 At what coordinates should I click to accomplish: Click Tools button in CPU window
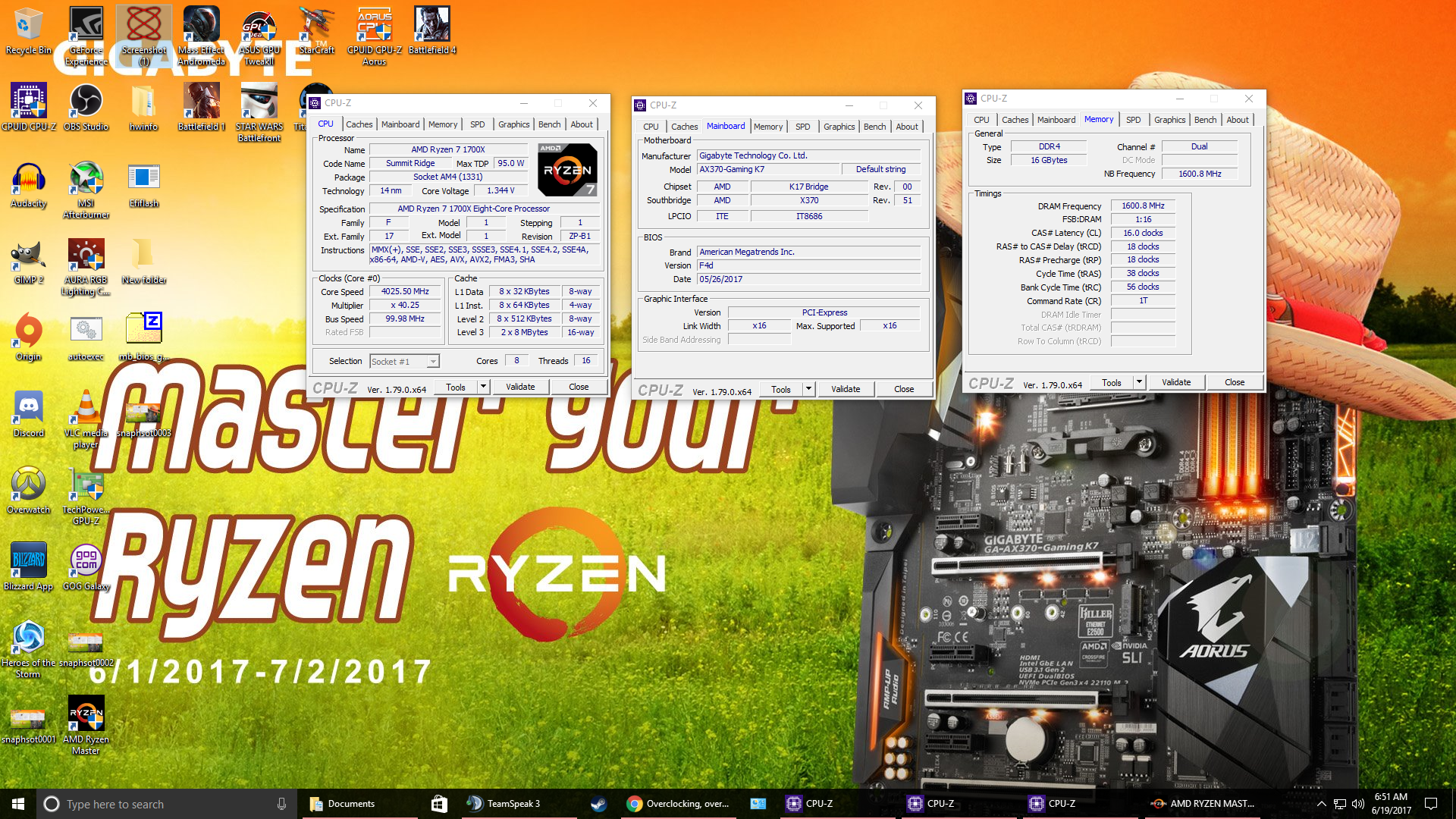pos(456,387)
